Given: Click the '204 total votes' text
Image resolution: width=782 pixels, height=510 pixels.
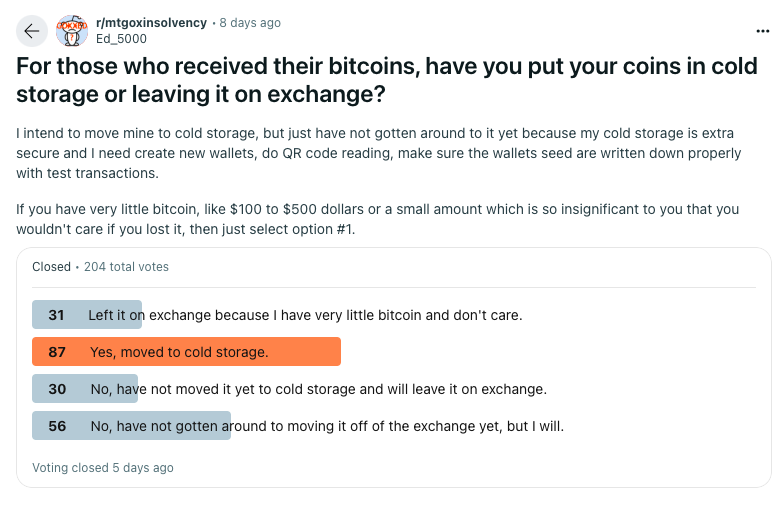Looking at the screenshot, I should click(x=126, y=267).
